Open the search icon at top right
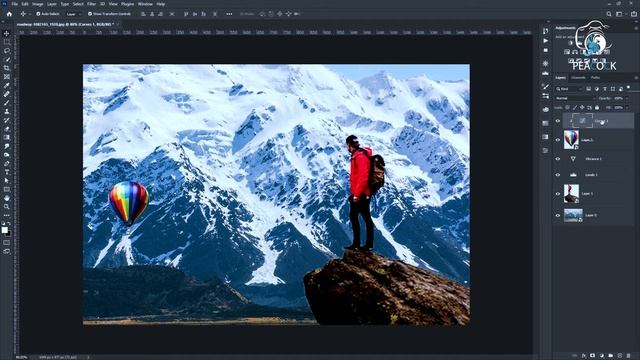Image resolution: width=640 pixels, height=360 pixels. [x=609, y=14]
